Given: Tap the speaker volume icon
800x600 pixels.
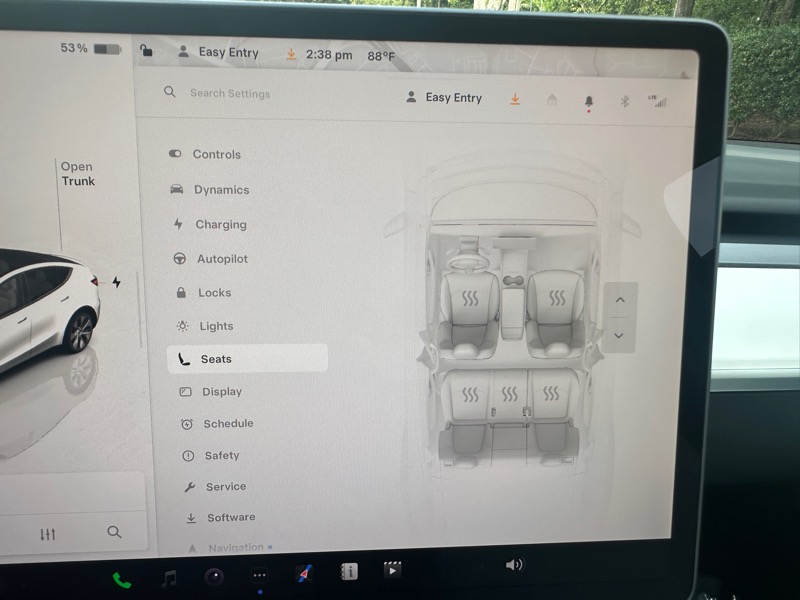Looking at the screenshot, I should point(514,565).
